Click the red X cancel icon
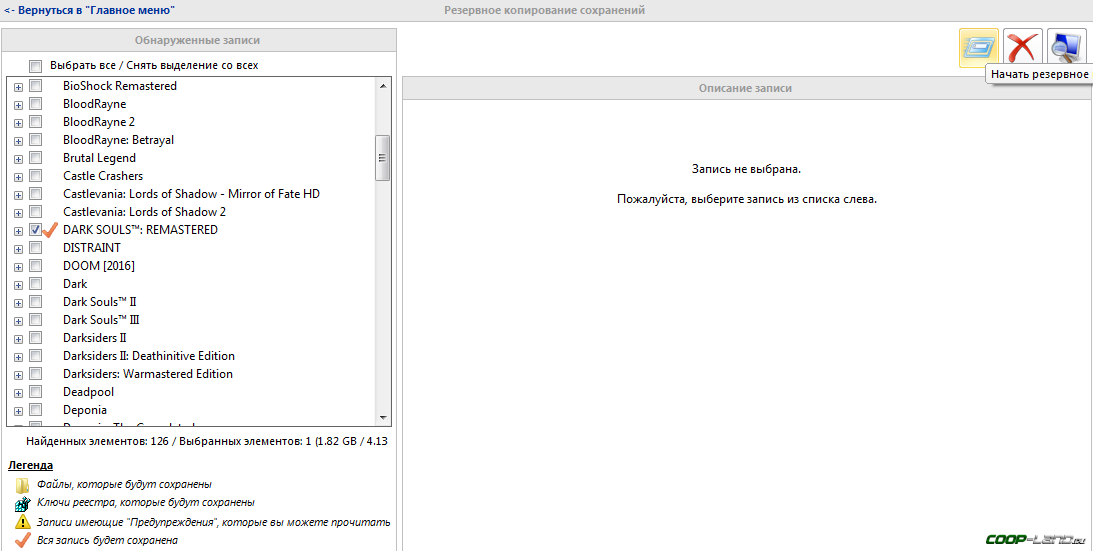Viewport: 1093px width, 551px height. click(x=1022, y=48)
